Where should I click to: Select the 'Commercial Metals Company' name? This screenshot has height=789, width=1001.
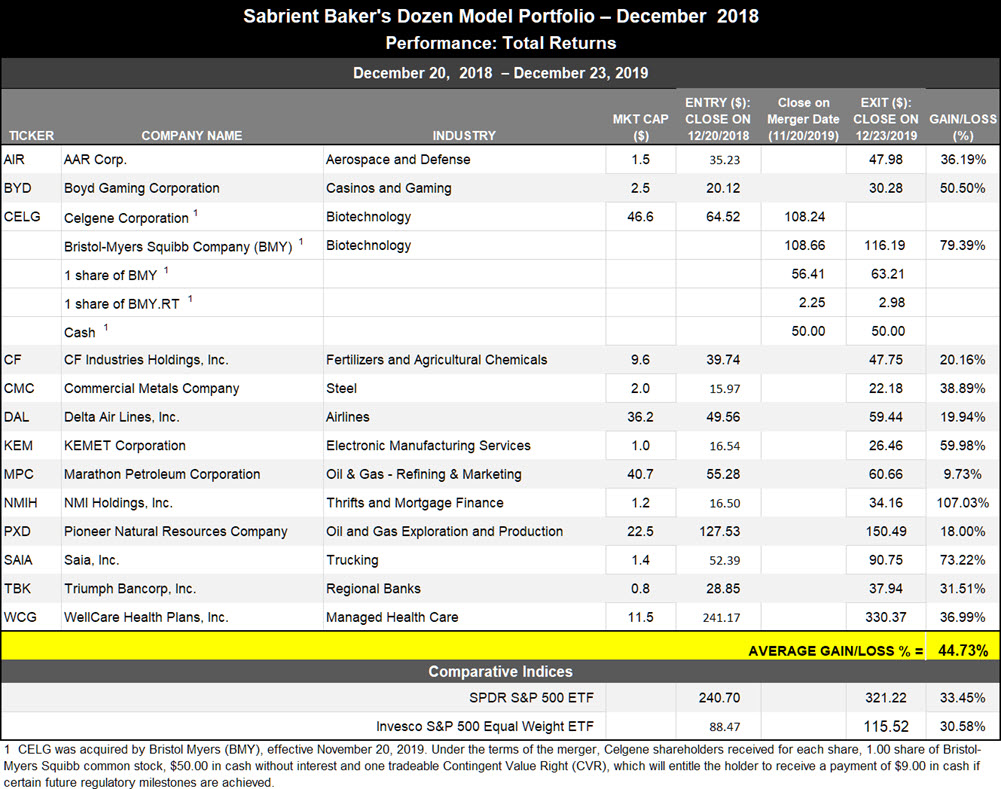point(151,389)
